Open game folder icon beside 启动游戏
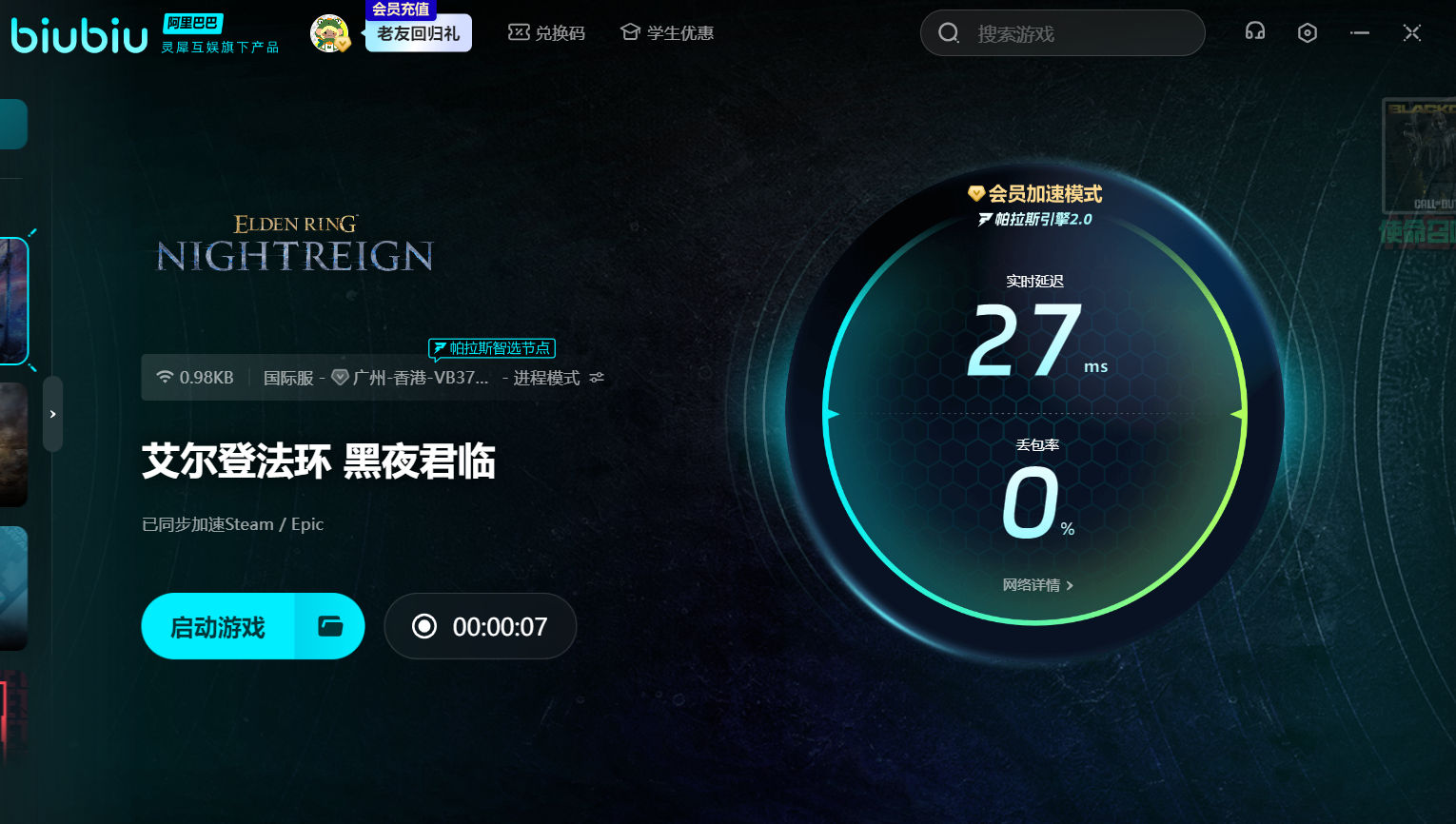 (330, 626)
